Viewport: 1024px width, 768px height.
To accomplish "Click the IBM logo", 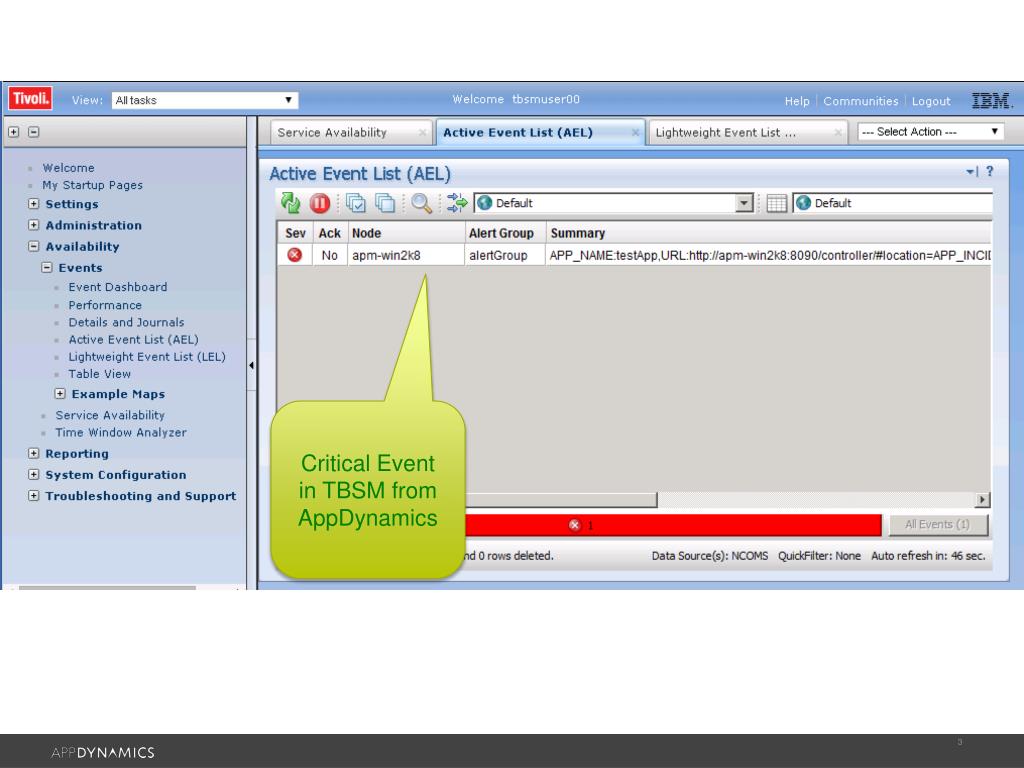I will pyautogui.click(x=991, y=101).
